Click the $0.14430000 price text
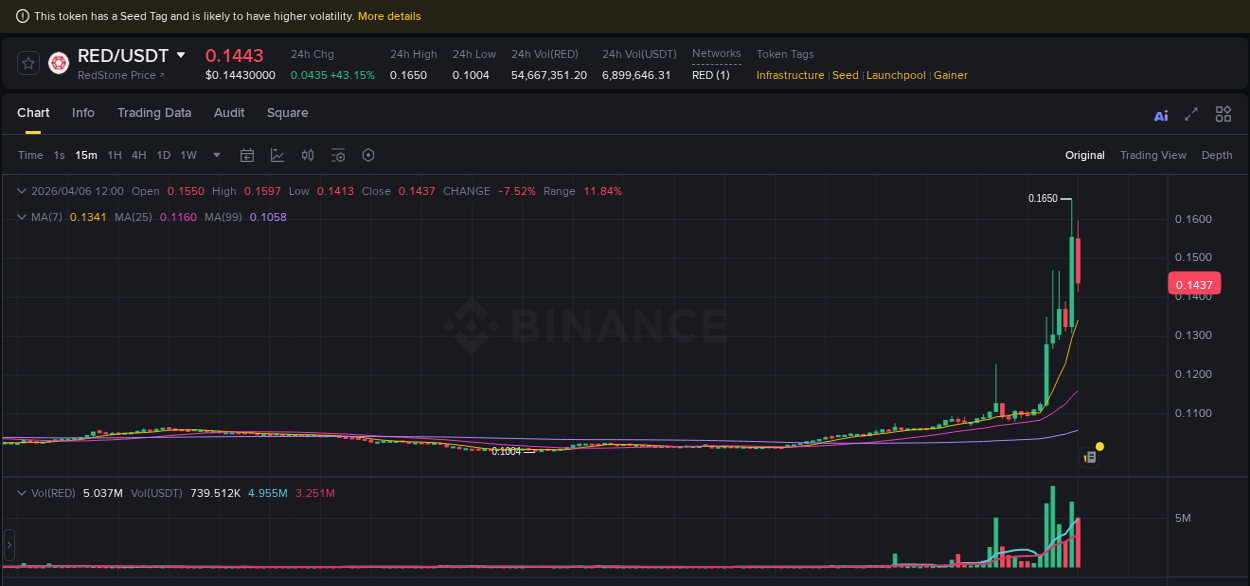 click(240, 75)
